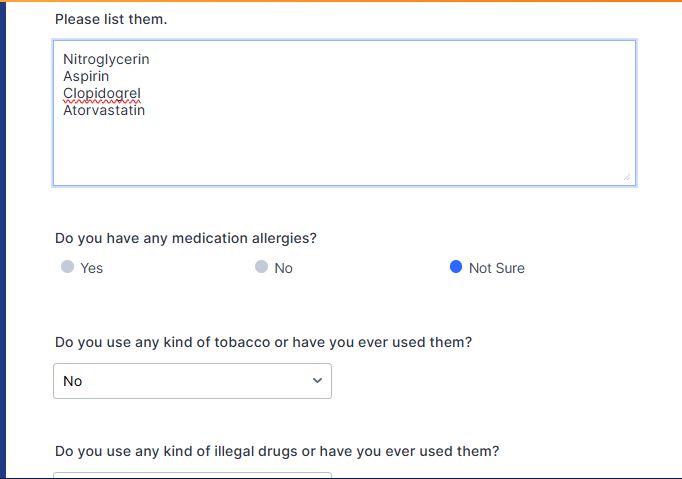Open the tobacco use dropdown
Viewport: 682px width, 479px height.
click(x=192, y=381)
